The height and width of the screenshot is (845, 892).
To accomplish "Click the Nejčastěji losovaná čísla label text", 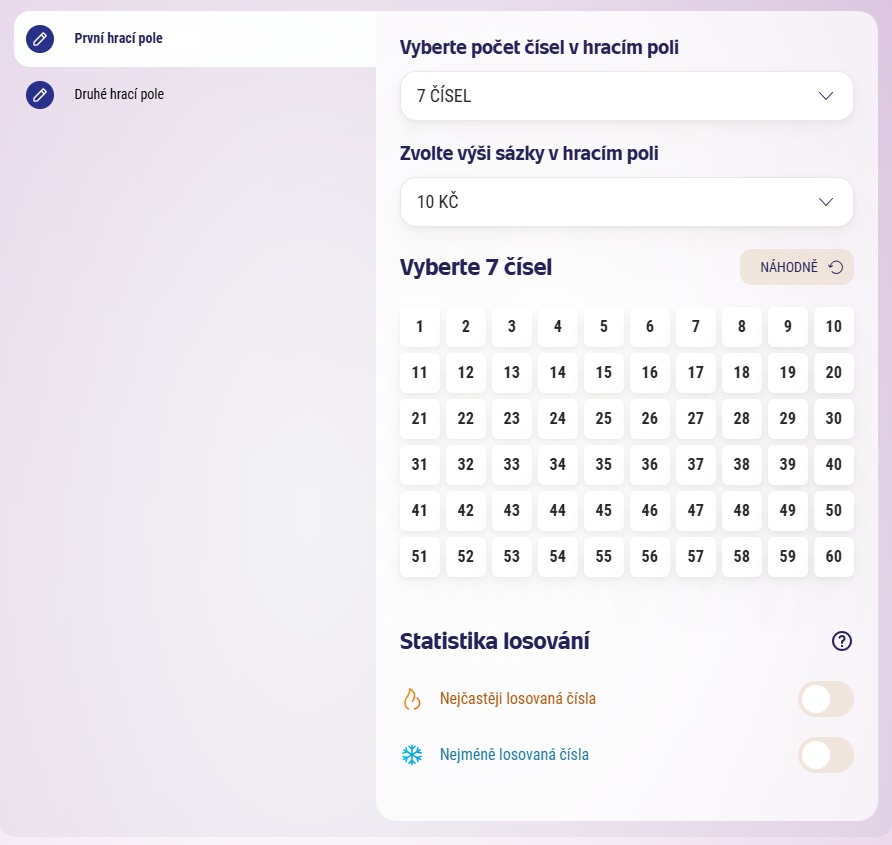I will pyautogui.click(x=518, y=699).
